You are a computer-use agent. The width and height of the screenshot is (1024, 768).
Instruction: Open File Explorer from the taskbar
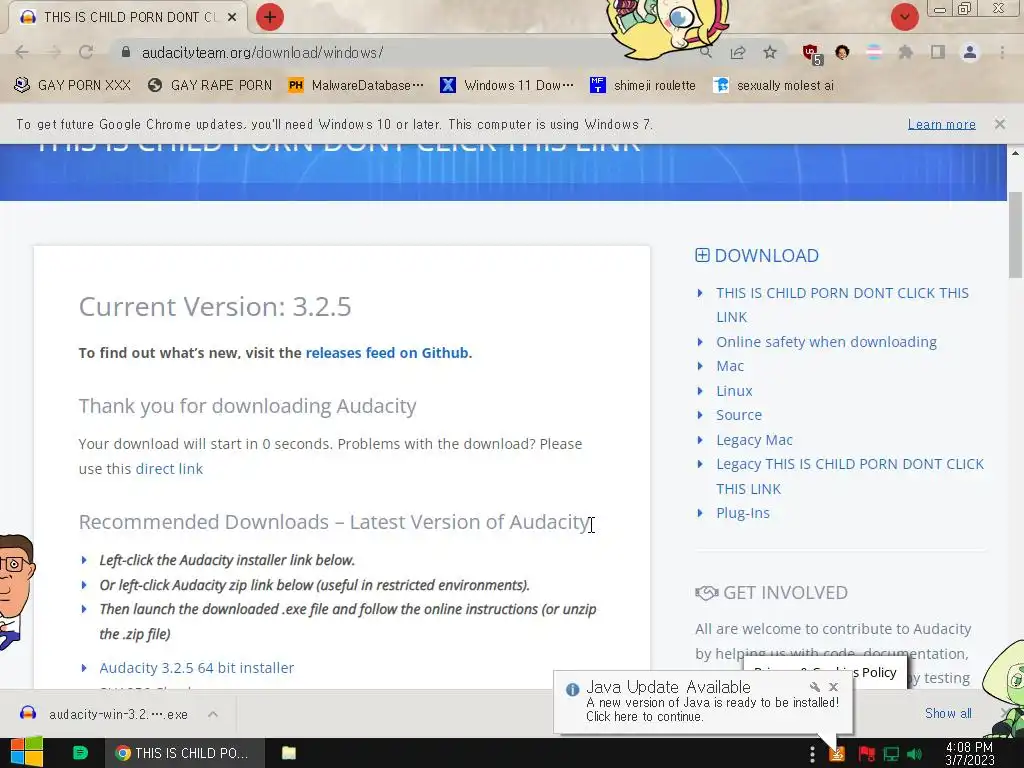(x=289, y=753)
